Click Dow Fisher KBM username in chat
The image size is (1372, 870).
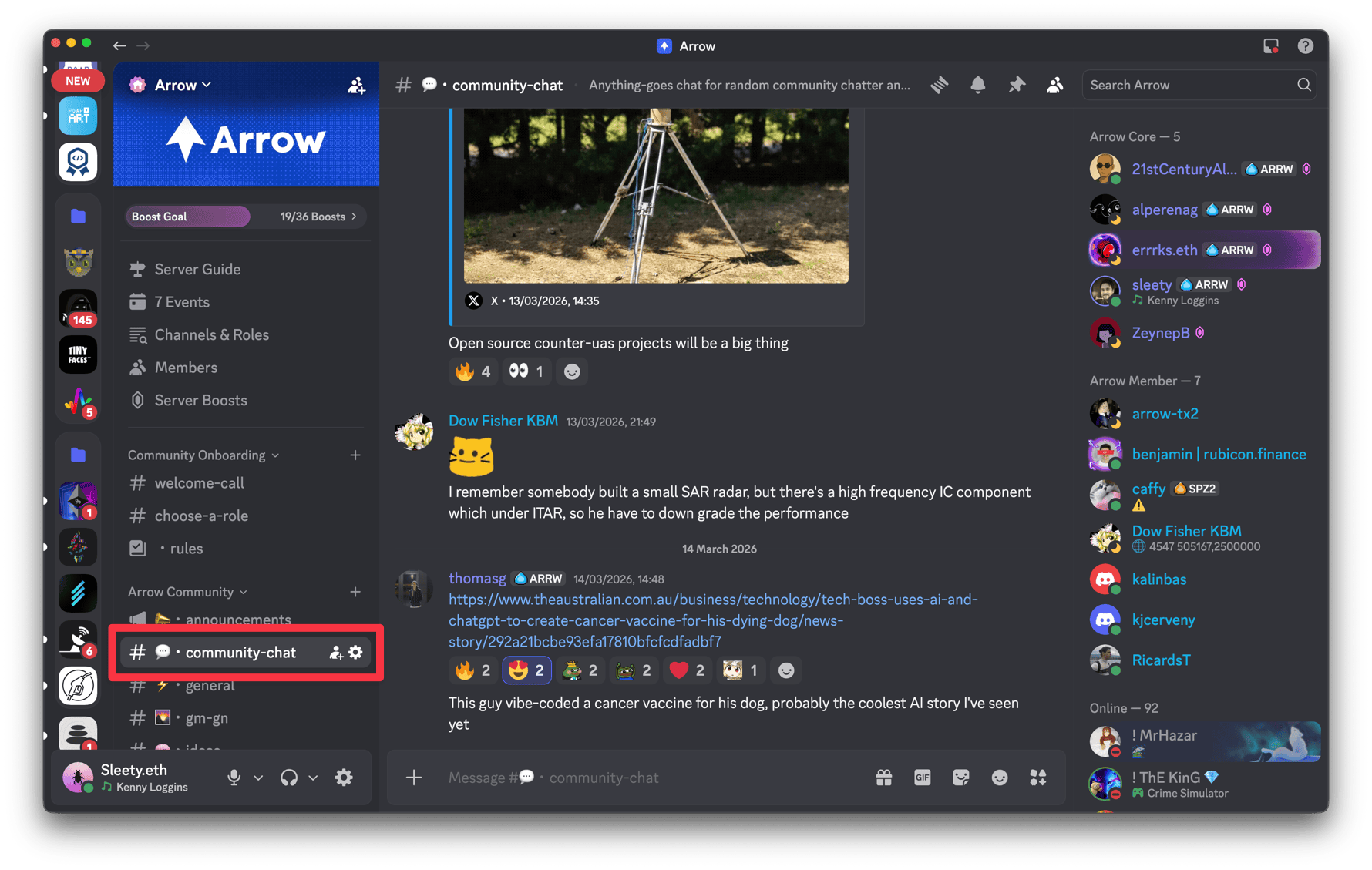[503, 421]
